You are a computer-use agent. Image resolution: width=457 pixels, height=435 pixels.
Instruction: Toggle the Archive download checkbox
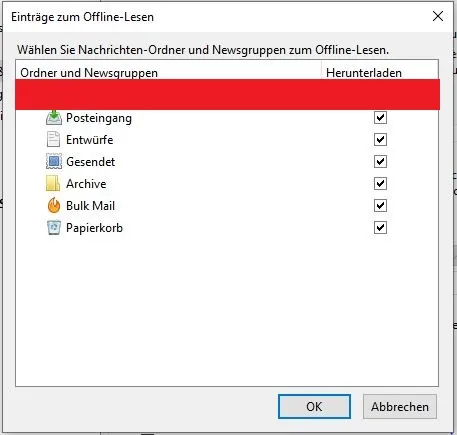tap(380, 183)
